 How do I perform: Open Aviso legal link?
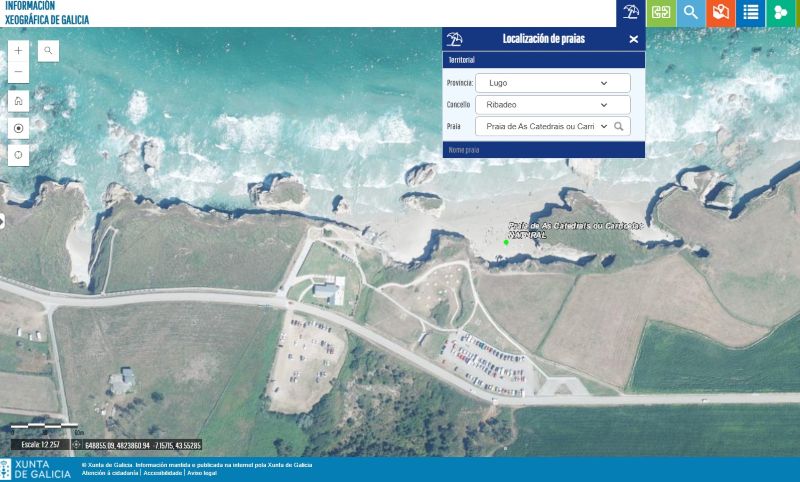[x=202, y=473]
